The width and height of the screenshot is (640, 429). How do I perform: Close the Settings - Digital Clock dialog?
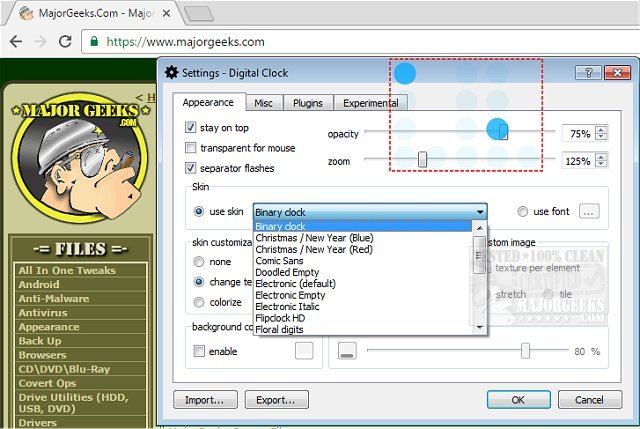[618, 73]
